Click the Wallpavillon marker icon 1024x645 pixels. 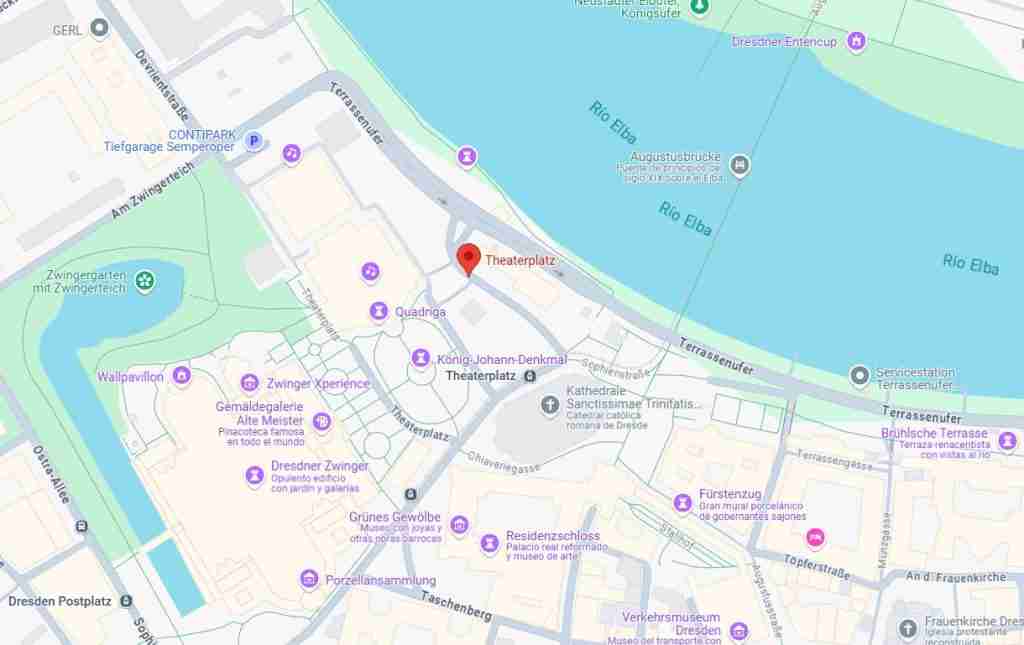click(182, 375)
